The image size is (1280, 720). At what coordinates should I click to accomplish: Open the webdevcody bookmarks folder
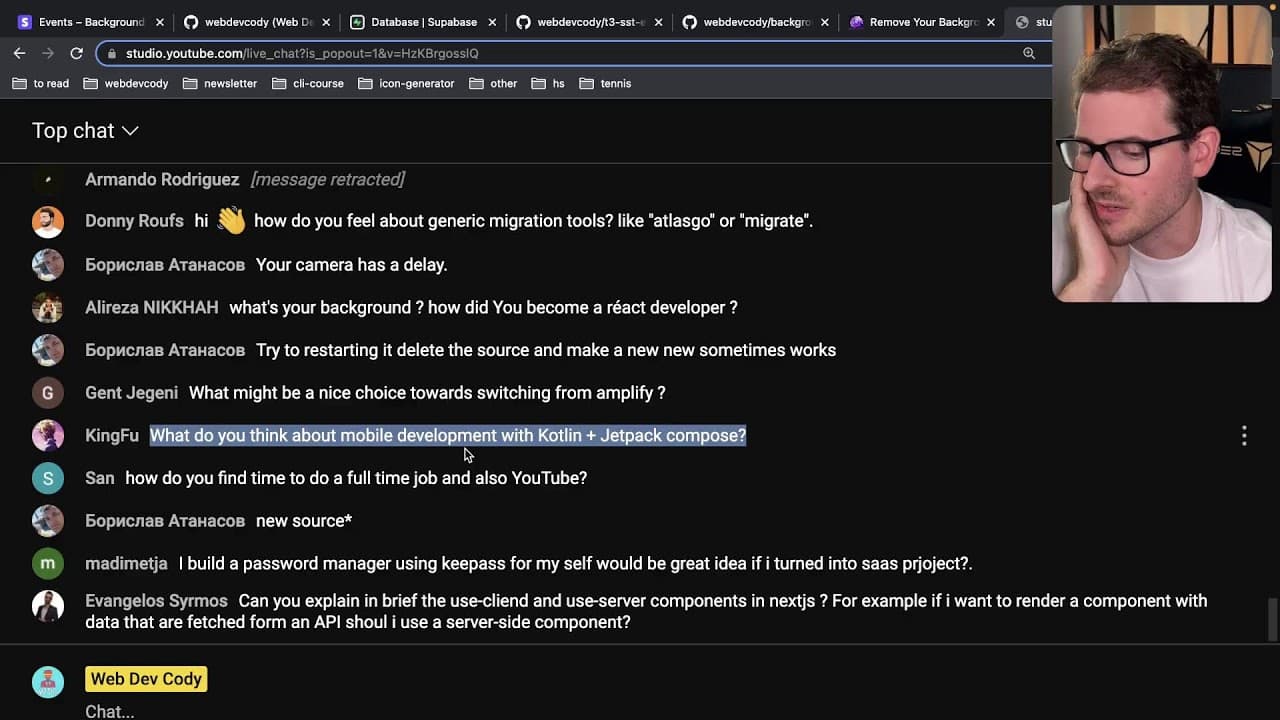126,84
